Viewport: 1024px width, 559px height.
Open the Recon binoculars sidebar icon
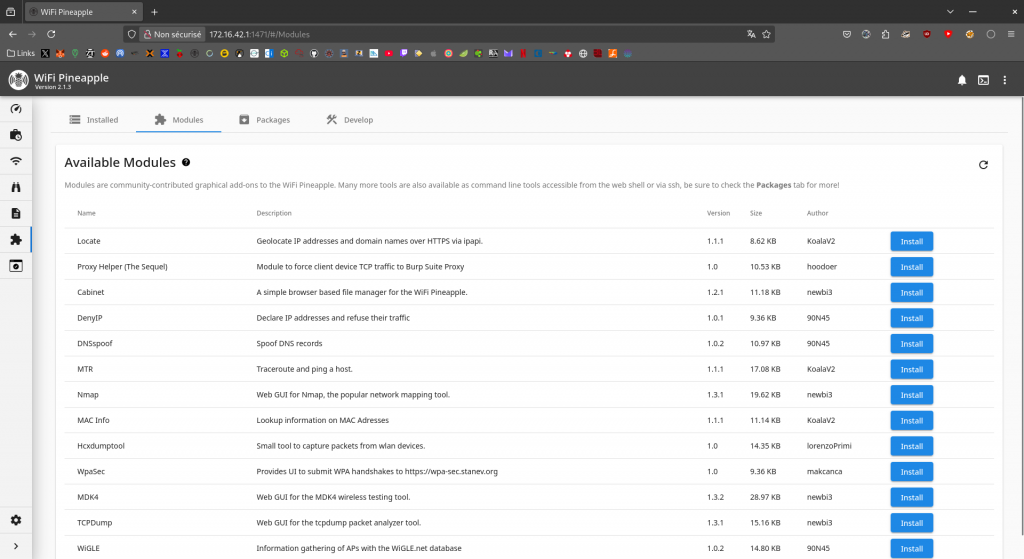[x=16, y=187]
